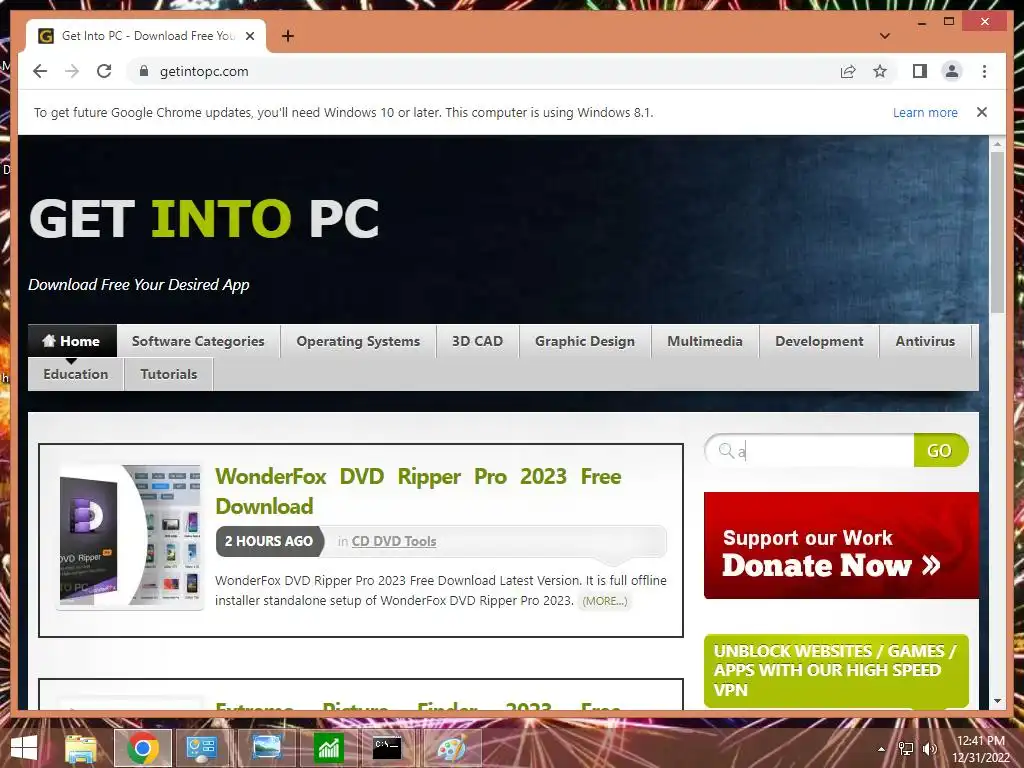
Task: Open 3D CAD menu item
Action: (x=477, y=341)
